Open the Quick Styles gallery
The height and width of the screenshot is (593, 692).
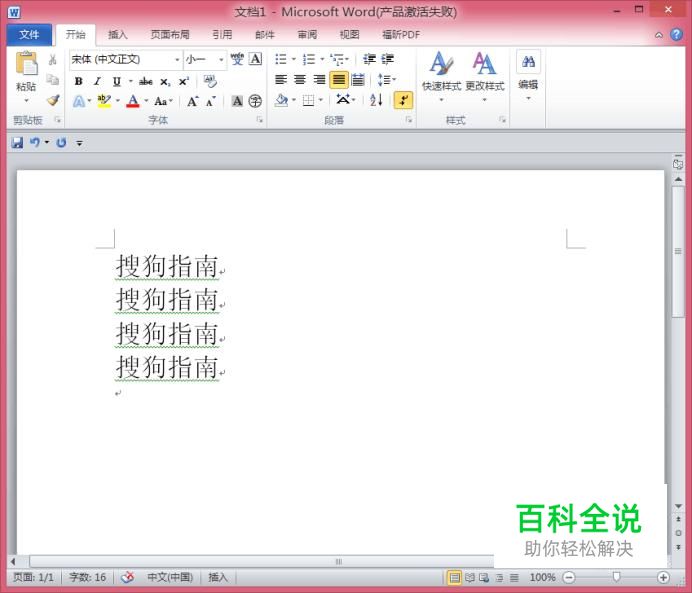441,76
